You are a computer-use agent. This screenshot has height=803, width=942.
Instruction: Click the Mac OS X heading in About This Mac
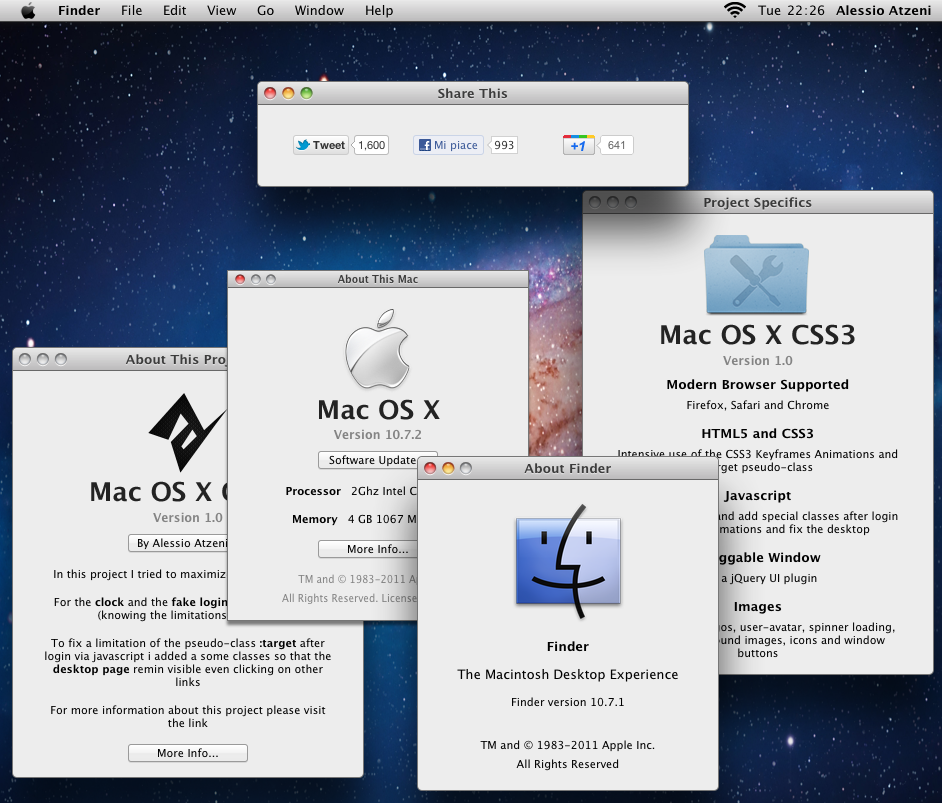coord(378,410)
